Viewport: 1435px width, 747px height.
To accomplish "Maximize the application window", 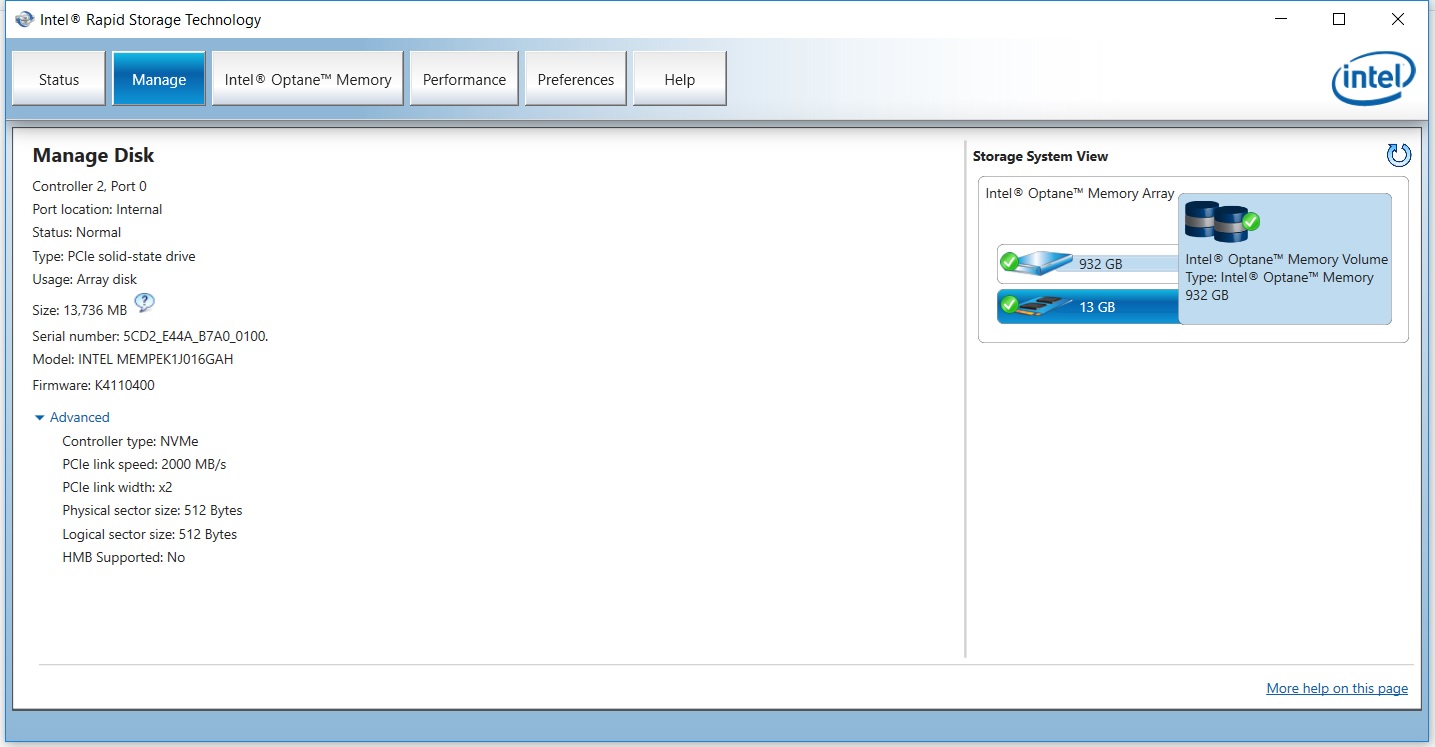I will 1339,19.
